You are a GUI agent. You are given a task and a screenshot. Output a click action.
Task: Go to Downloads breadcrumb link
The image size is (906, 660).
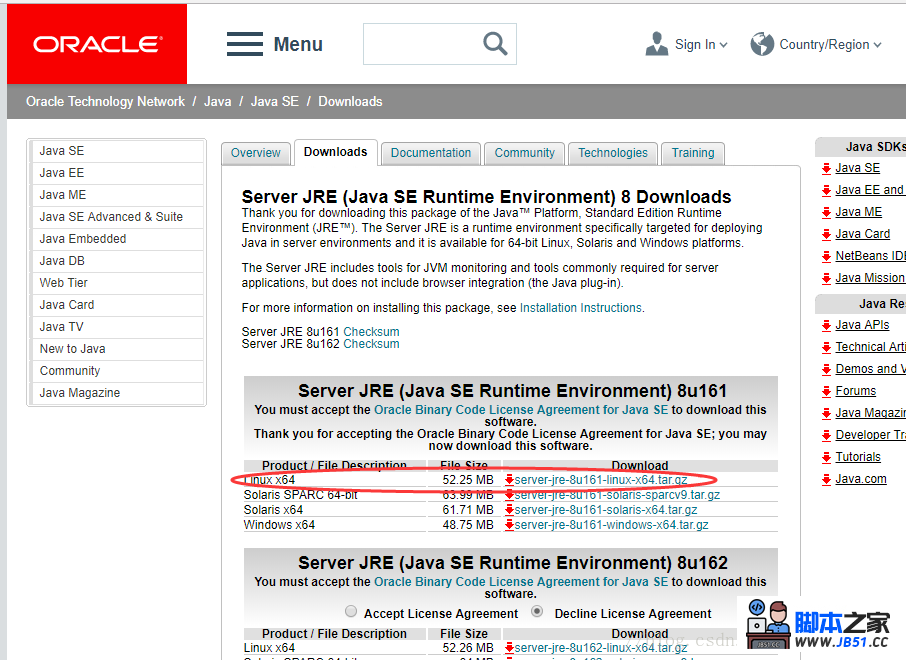[350, 102]
